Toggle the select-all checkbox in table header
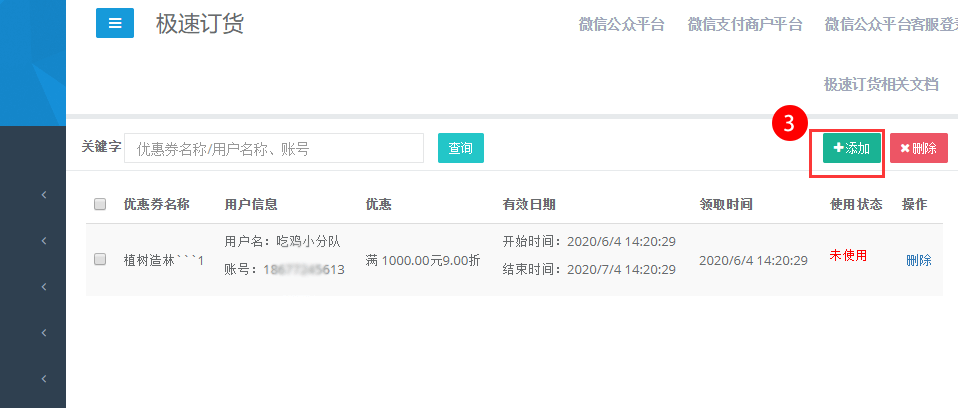Image resolution: width=958 pixels, height=408 pixels. (100, 205)
